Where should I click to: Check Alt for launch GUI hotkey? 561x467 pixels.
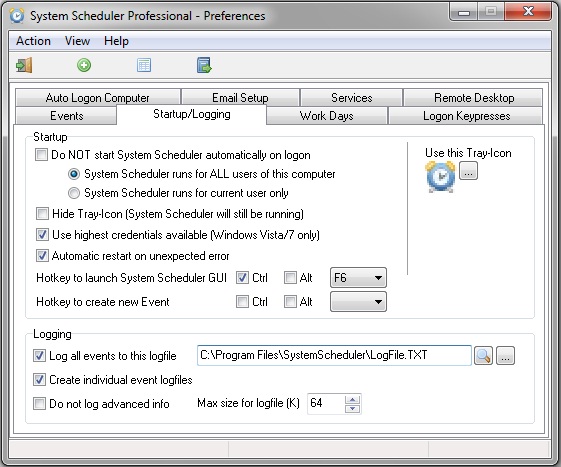coord(290,278)
